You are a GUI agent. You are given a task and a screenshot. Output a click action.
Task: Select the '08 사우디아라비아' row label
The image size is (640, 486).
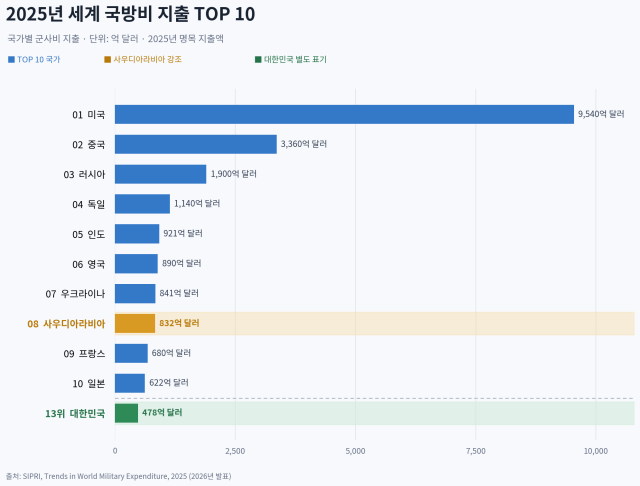click(66, 324)
